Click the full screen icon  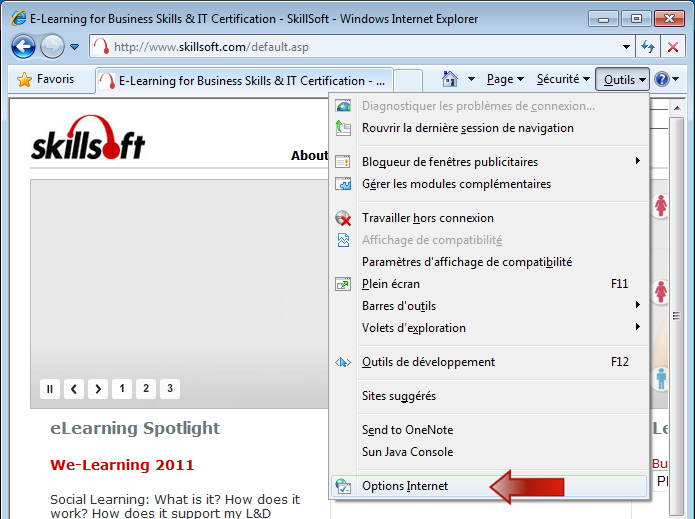tap(343, 284)
